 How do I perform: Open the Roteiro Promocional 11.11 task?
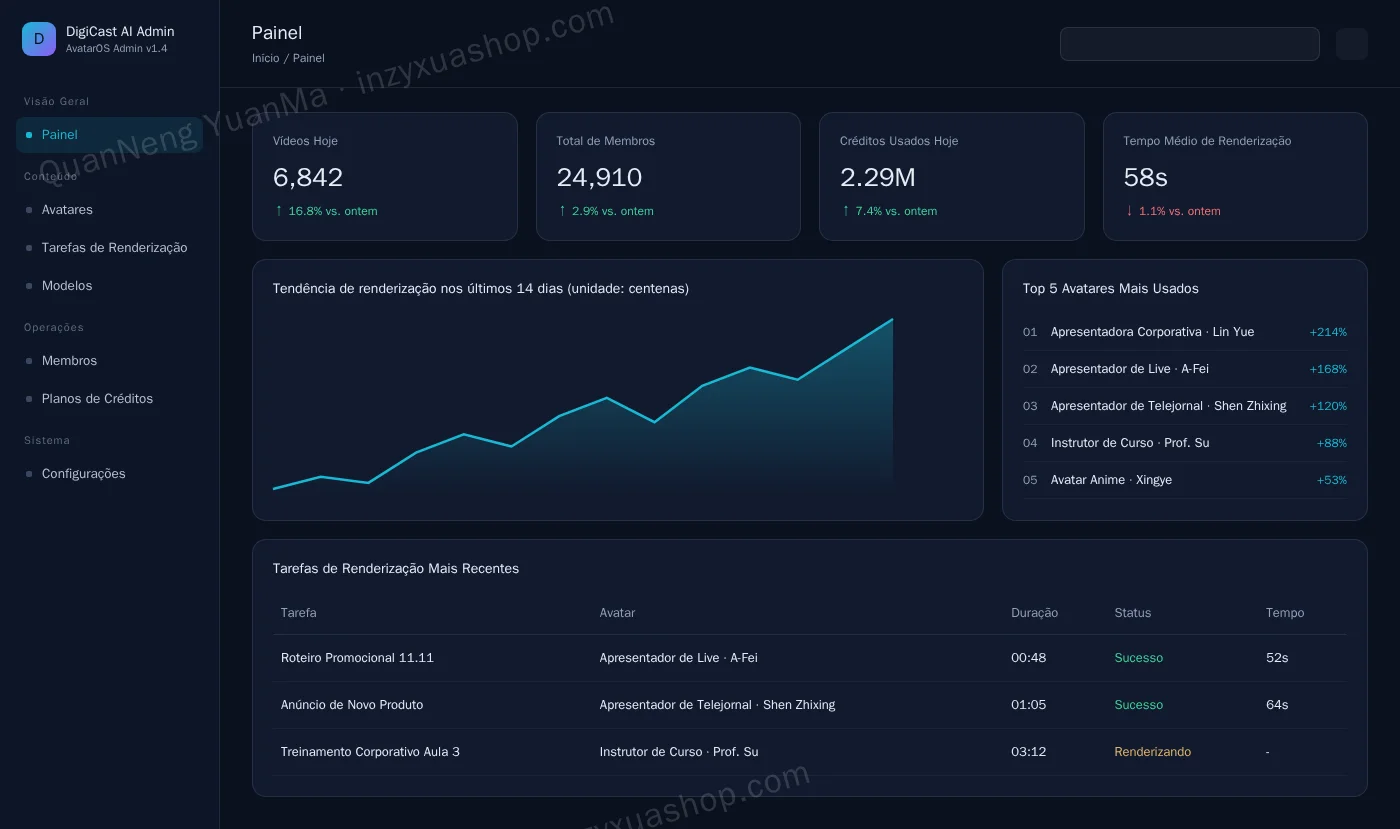[x=357, y=658]
